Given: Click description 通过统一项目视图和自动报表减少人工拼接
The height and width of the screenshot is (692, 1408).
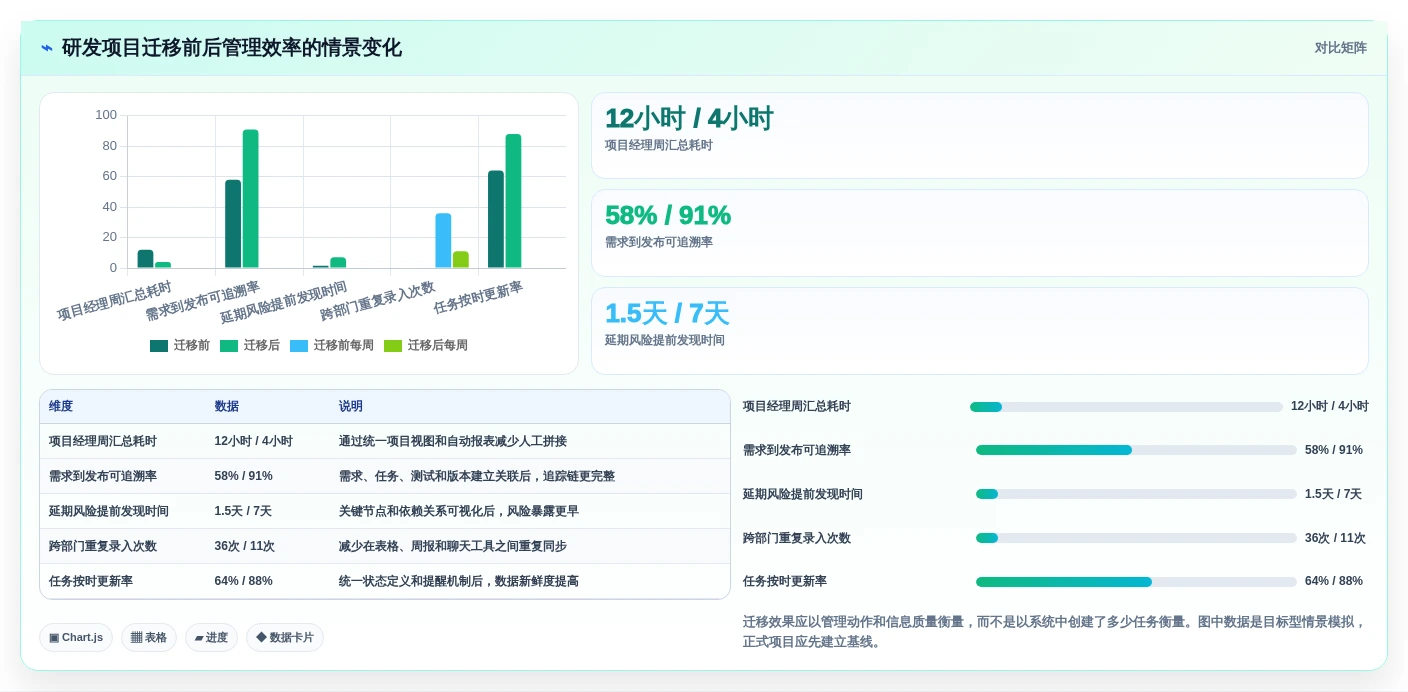Looking at the screenshot, I should pyautogui.click(x=453, y=442).
